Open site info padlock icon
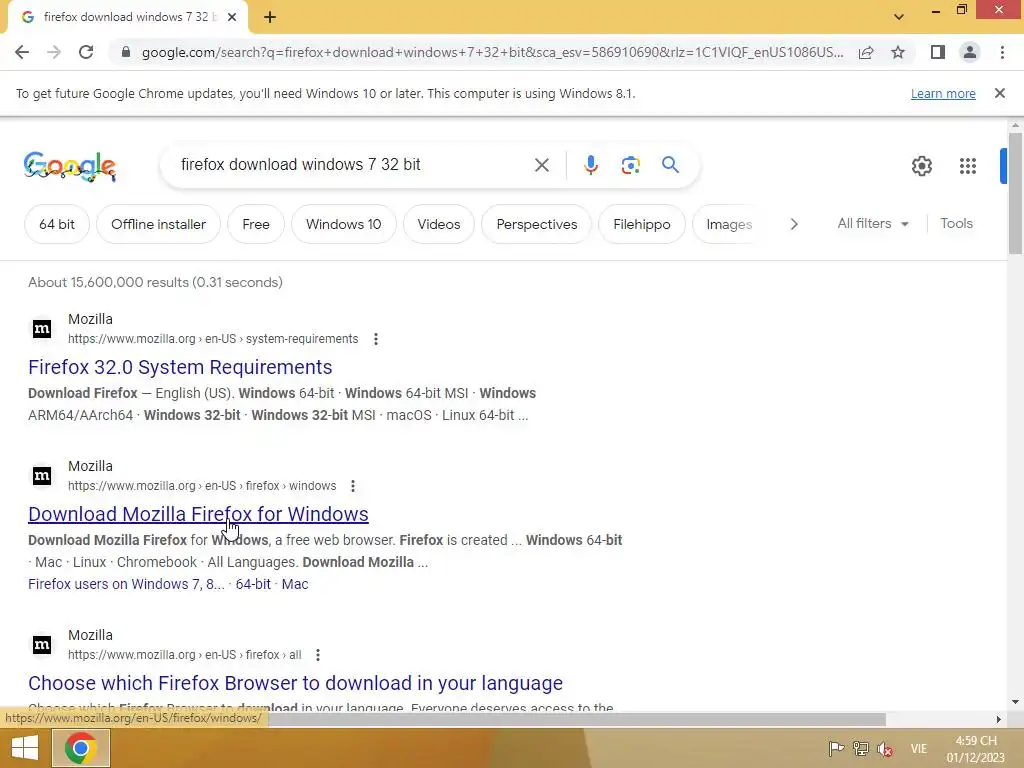Viewport: 1024px width, 768px height. 126,52
